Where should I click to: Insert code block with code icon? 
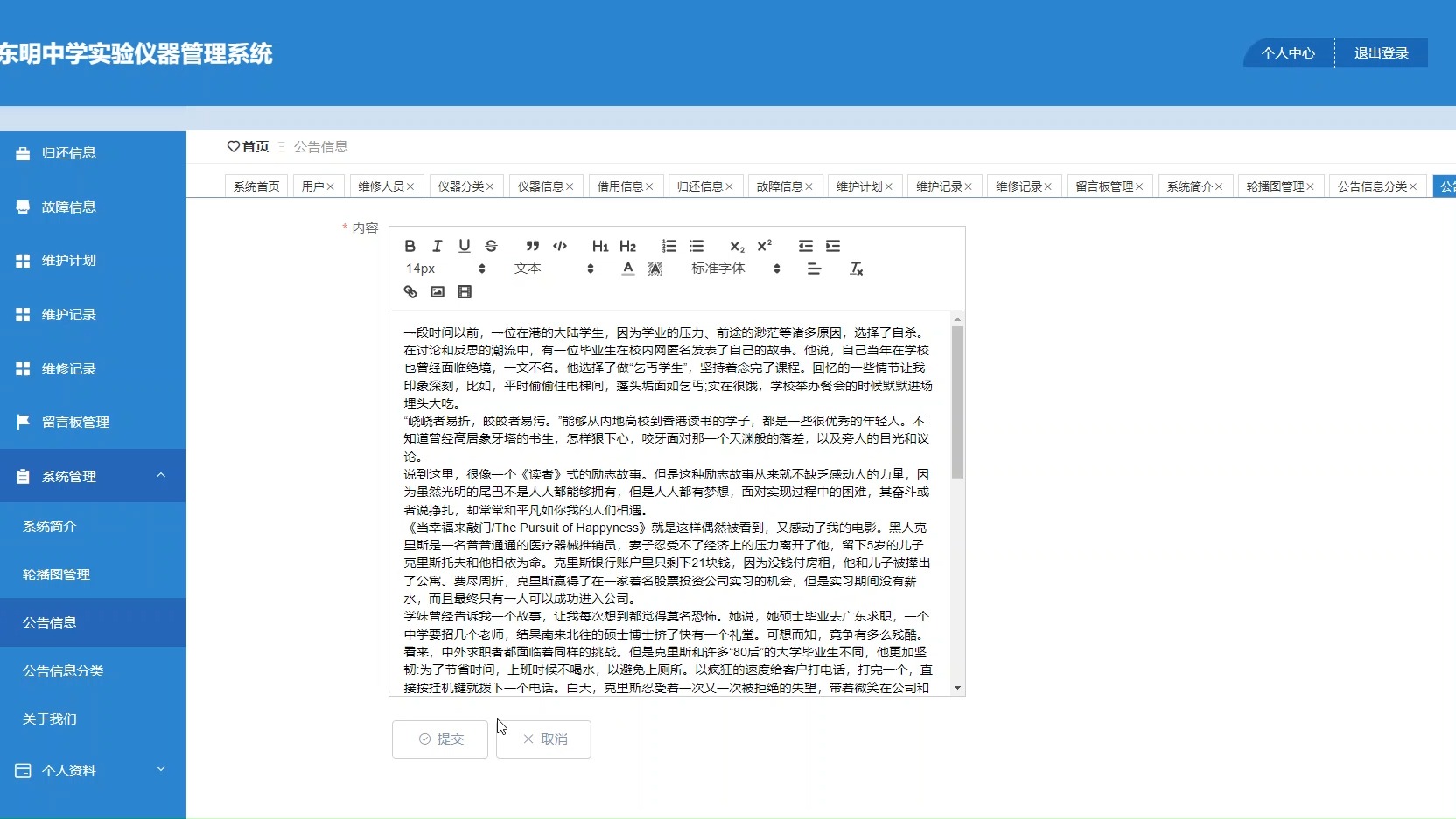pos(560,246)
